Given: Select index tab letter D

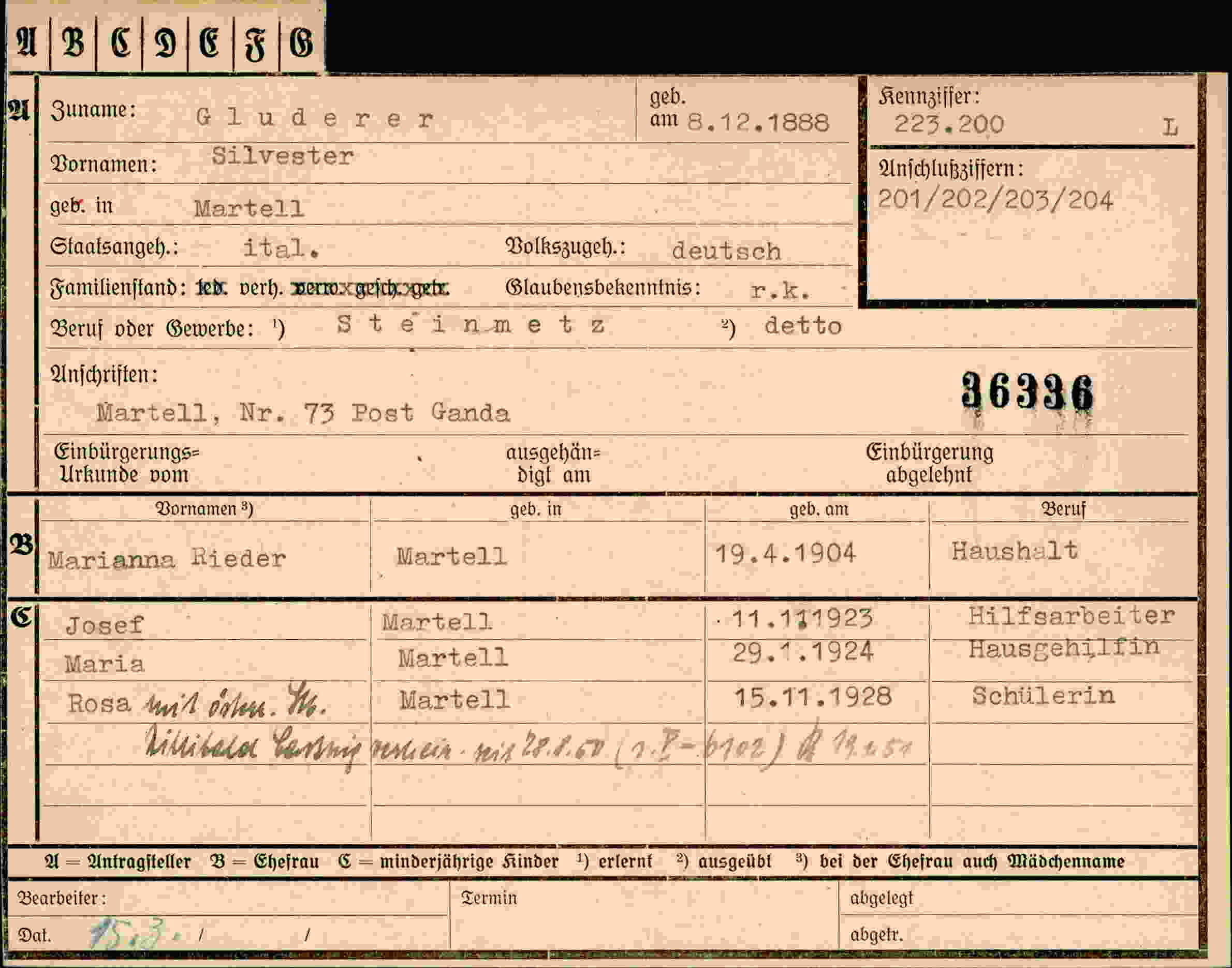Looking at the screenshot, I should point(165,42).
